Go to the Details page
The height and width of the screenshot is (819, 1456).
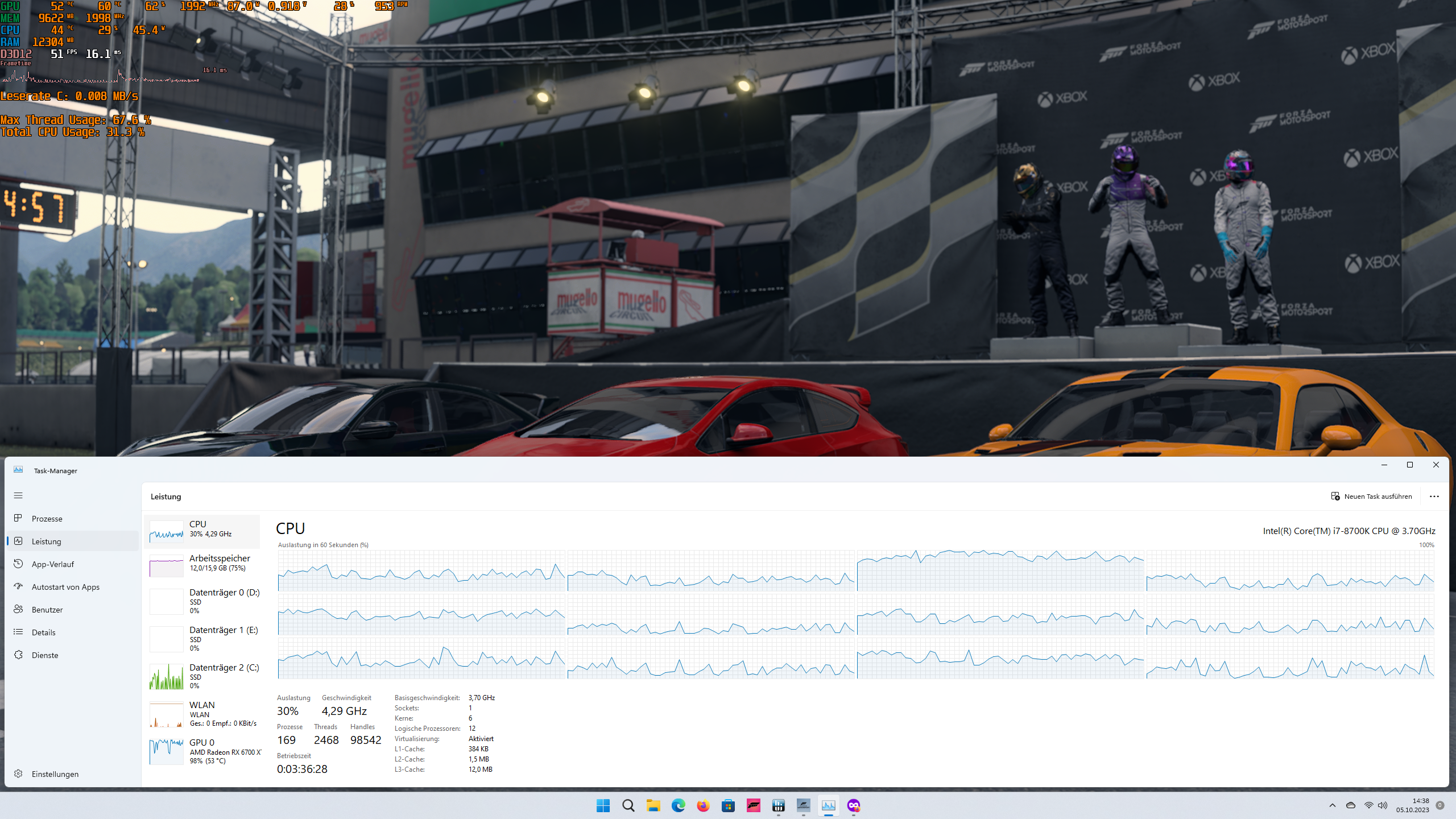tap(43, 632)
